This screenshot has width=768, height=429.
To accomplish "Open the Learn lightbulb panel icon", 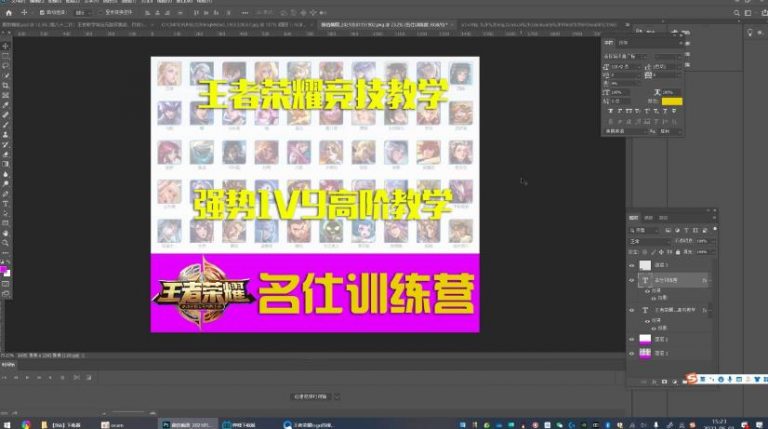I will pyautogui.click(x=749, y=32).
